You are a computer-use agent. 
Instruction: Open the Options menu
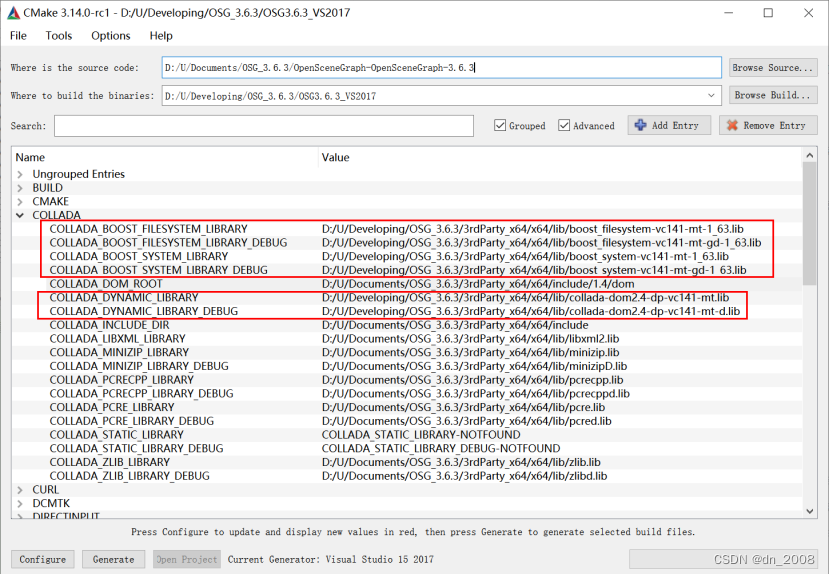111,35
